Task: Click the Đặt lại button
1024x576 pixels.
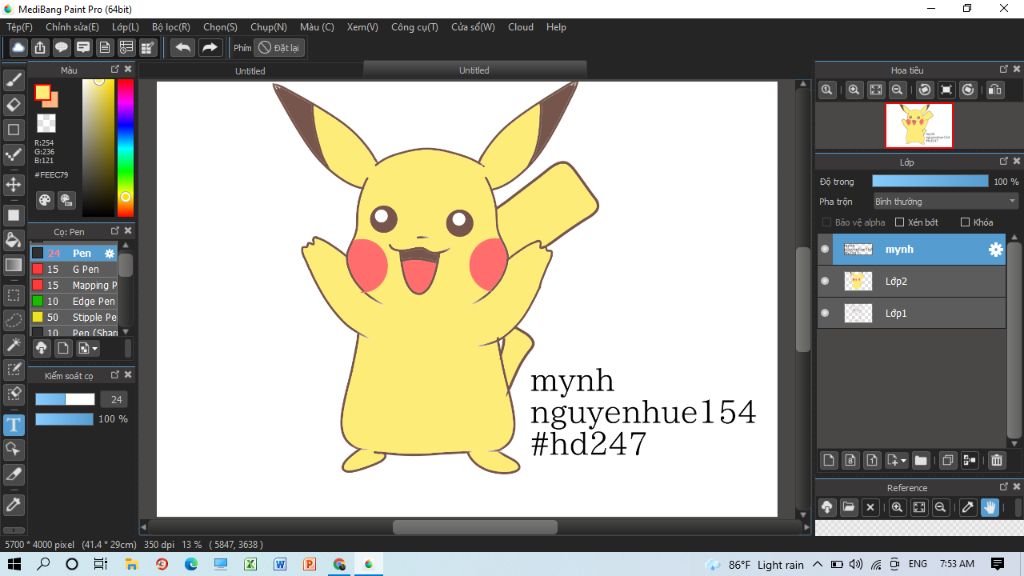Action: coord(280,48)
